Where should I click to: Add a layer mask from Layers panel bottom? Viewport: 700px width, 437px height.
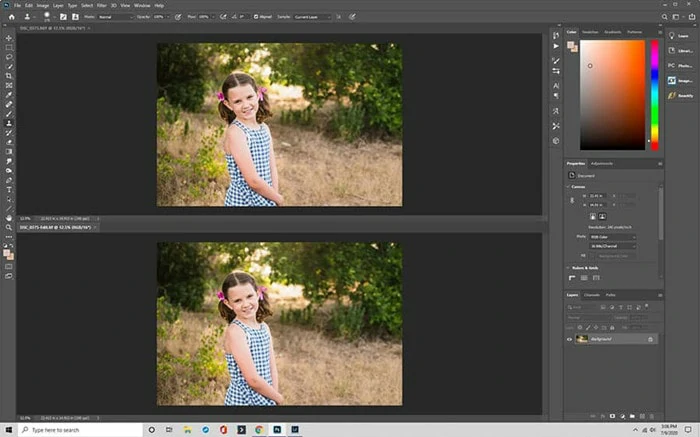(x=612, y=416)
